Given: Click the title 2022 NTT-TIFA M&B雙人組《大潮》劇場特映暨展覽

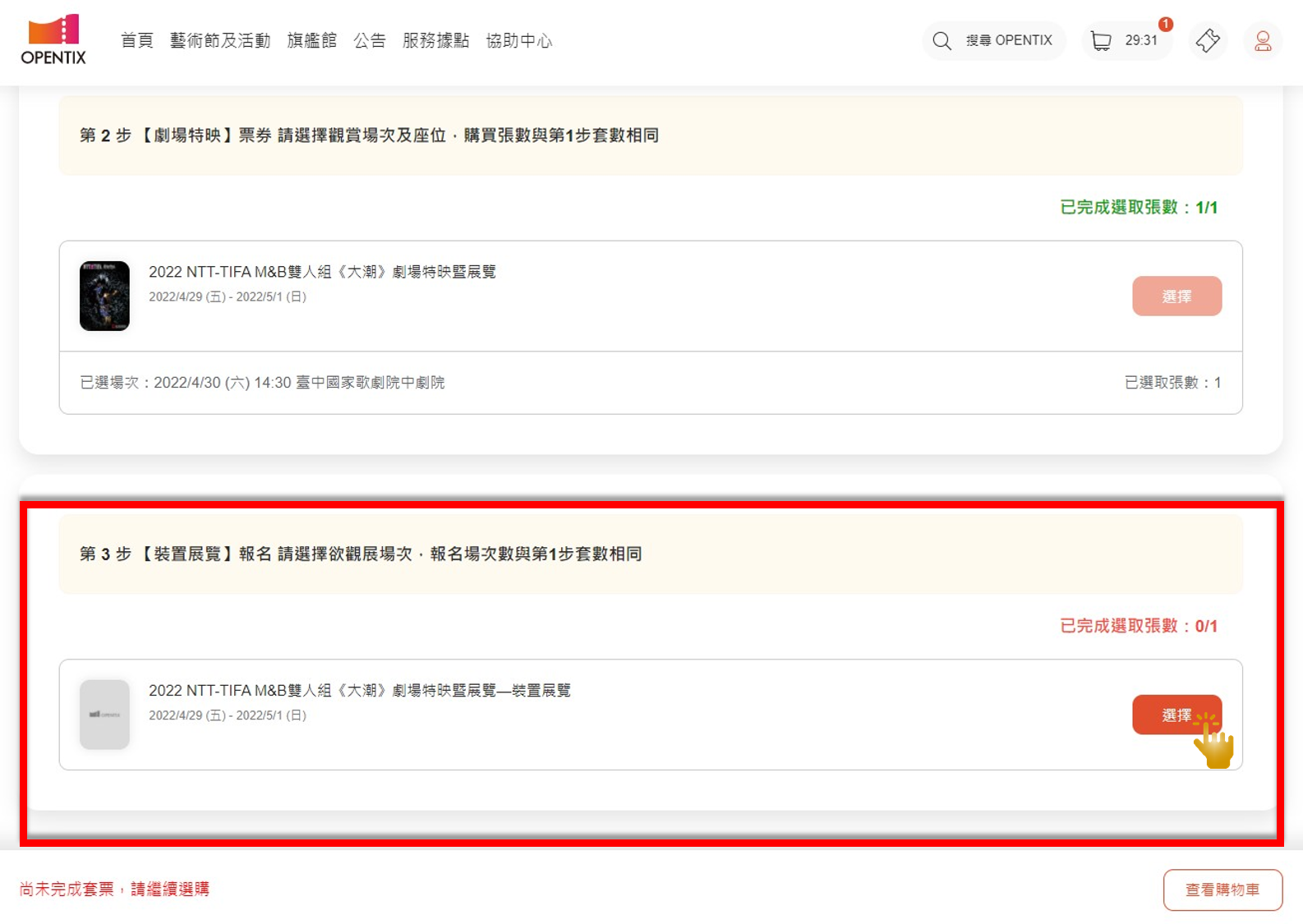Looking at the screenshot, I should pyautogui.click(x=322, y=272).
